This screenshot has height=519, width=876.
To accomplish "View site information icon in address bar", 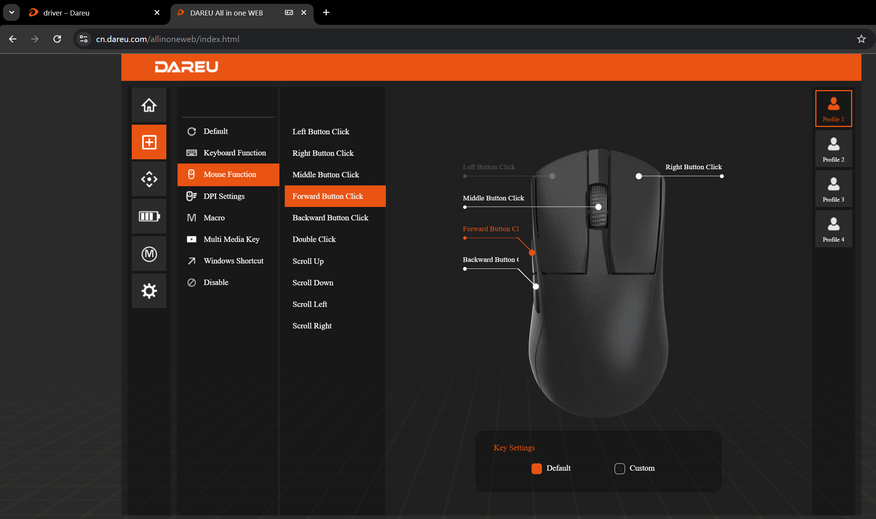I will [x=83, y=39].
